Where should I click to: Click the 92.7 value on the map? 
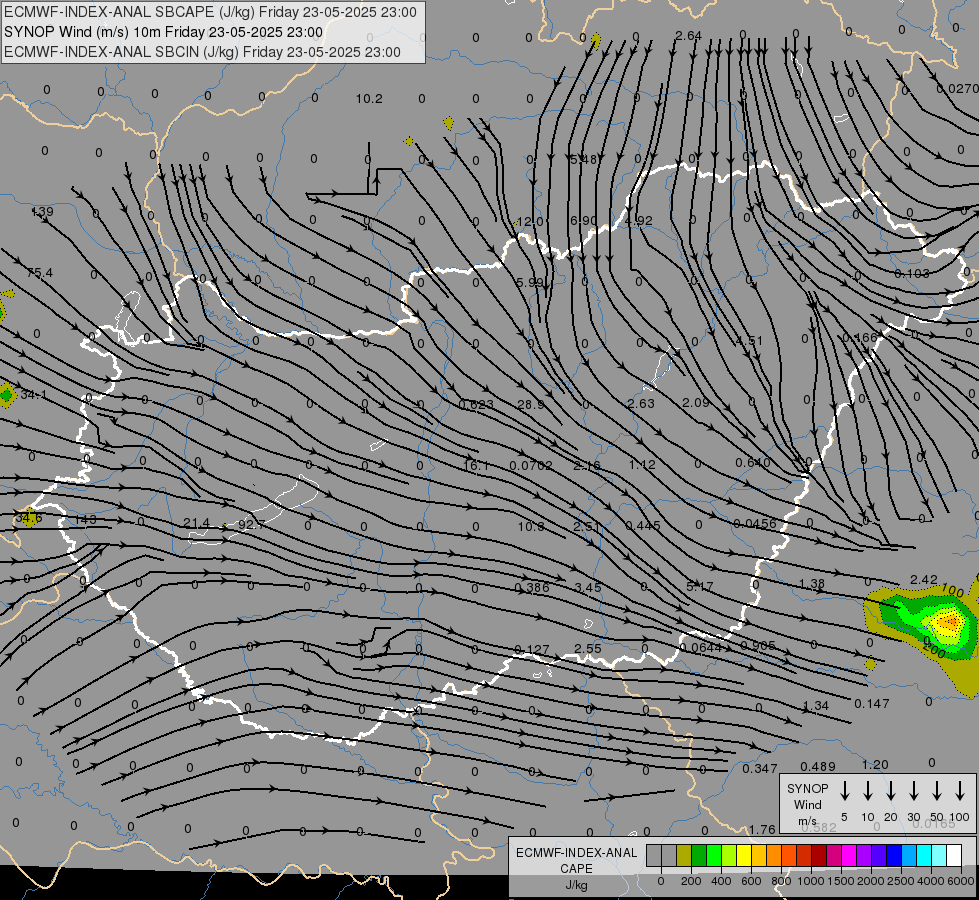pyautogui.click(x=251, y=525)
